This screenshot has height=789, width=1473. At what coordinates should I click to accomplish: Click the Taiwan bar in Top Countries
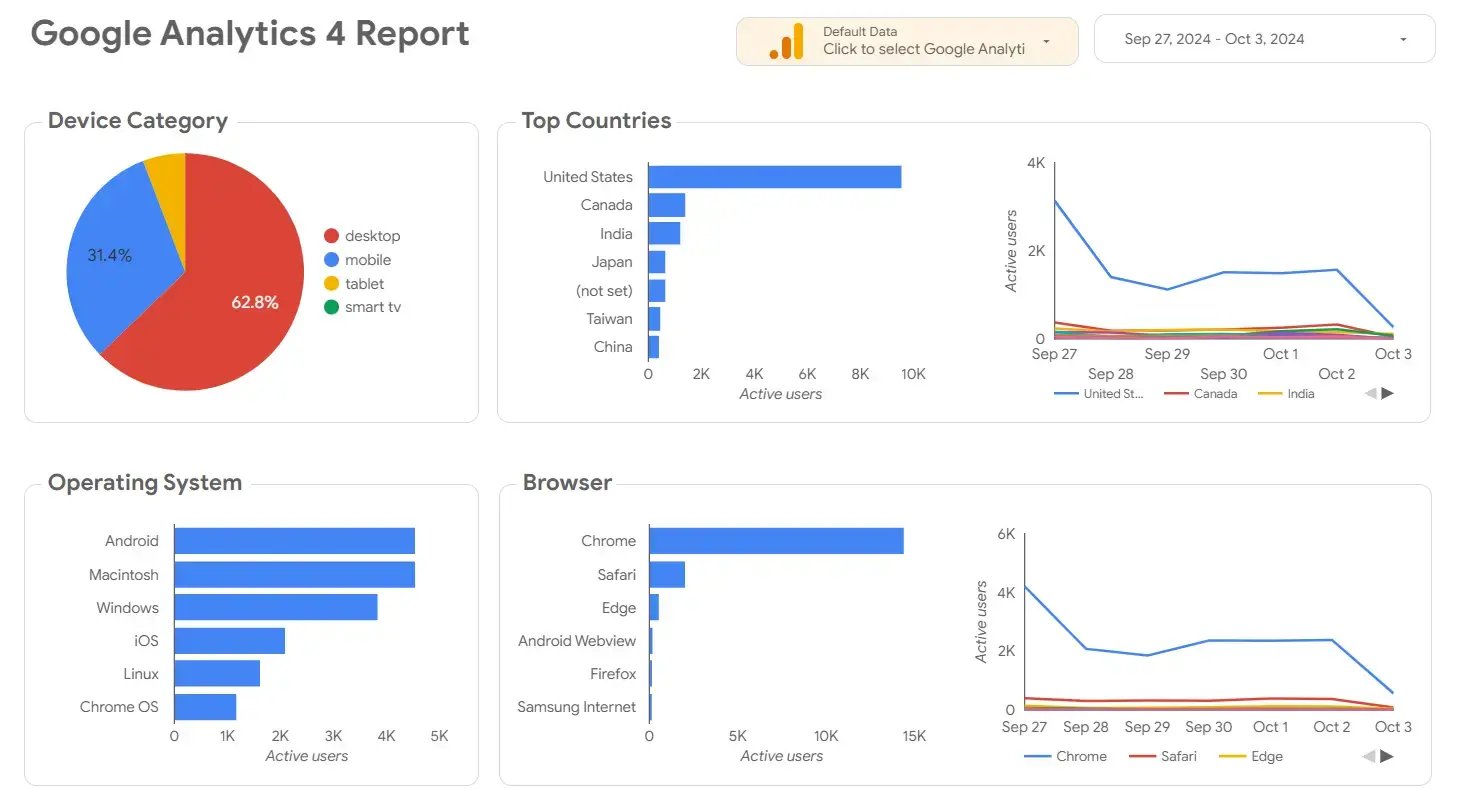click(x=655, y=319)
